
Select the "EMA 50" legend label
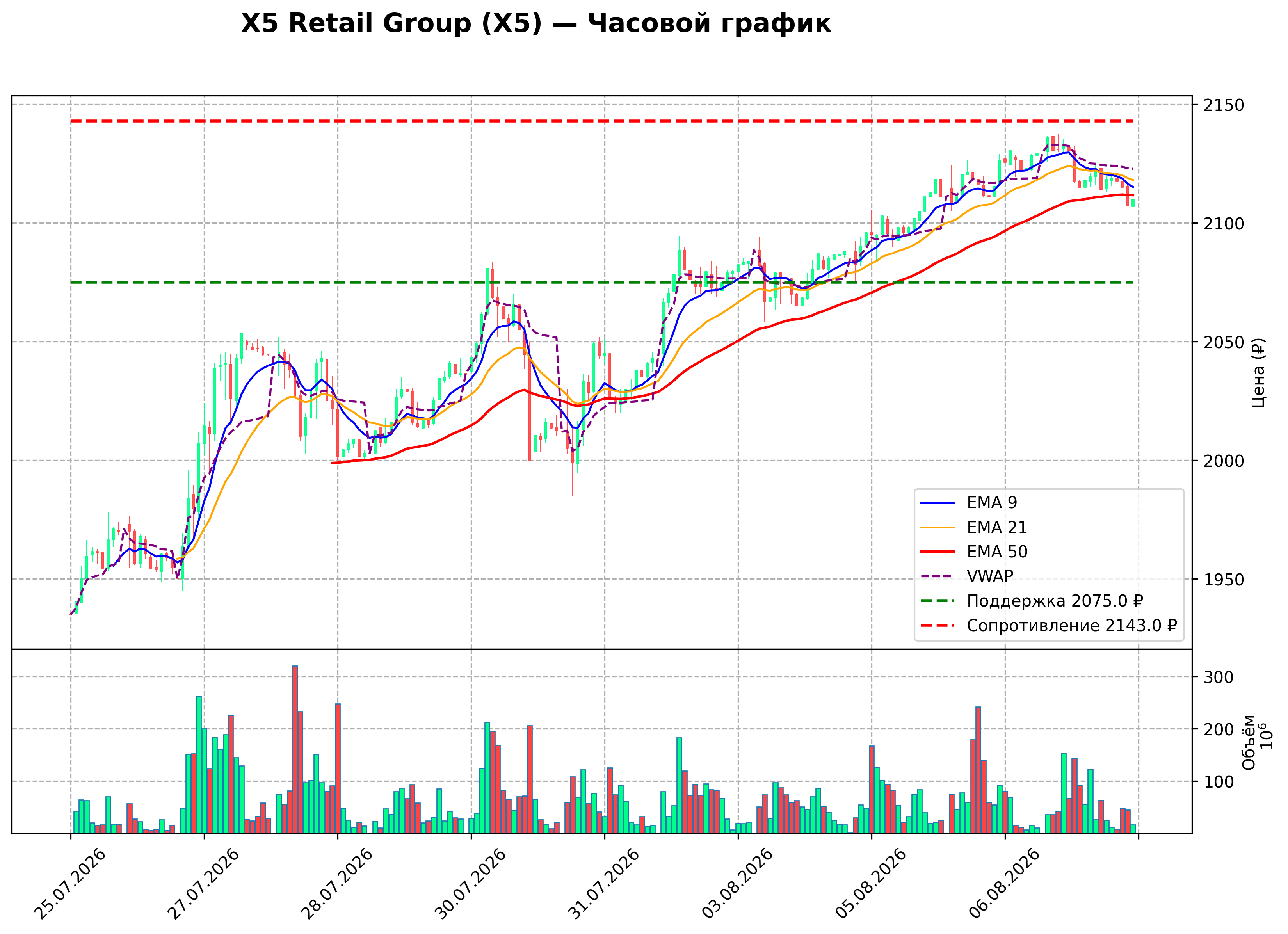pyautogui.click(x=997, y=552)
